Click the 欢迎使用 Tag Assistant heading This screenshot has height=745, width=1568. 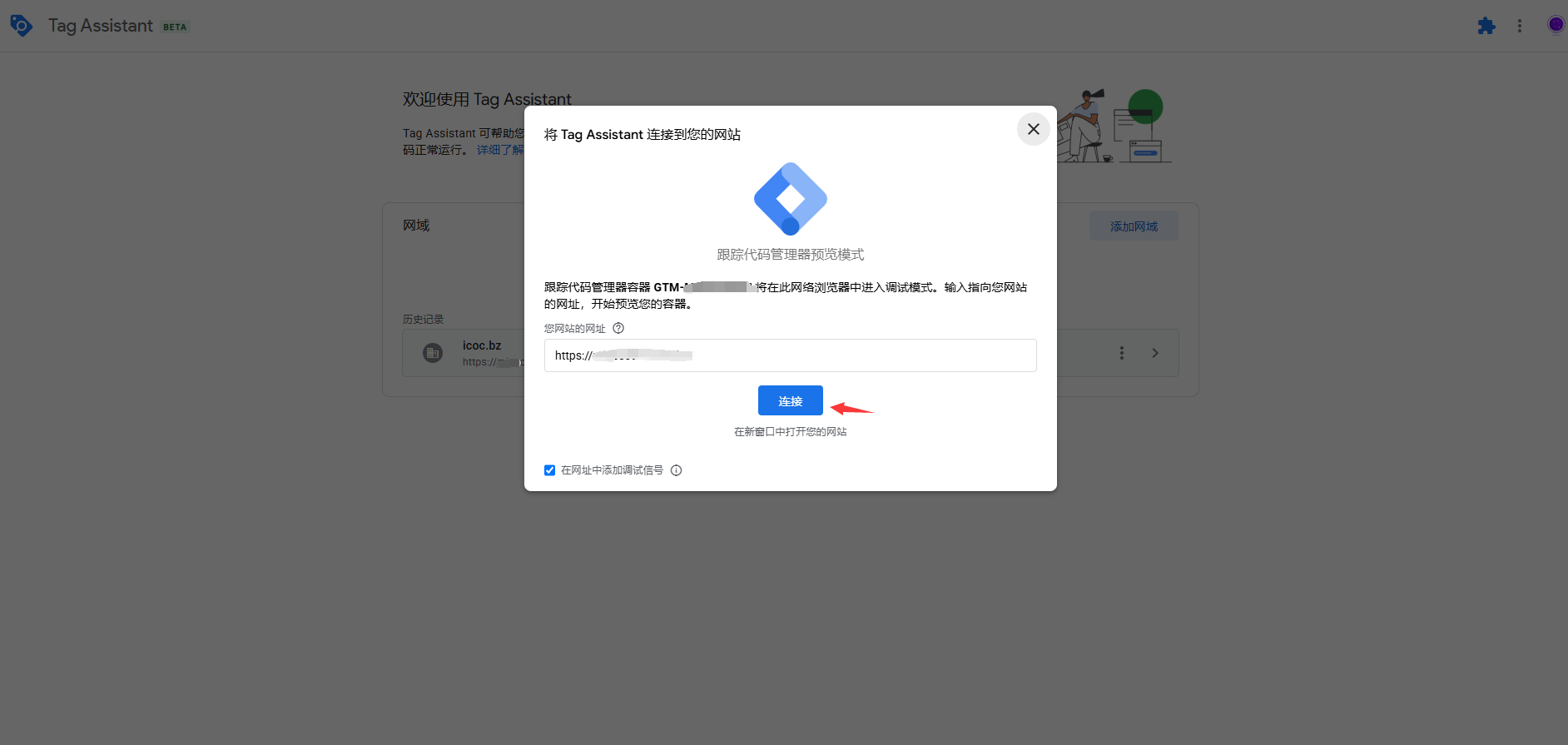click(x=487, y=99)
